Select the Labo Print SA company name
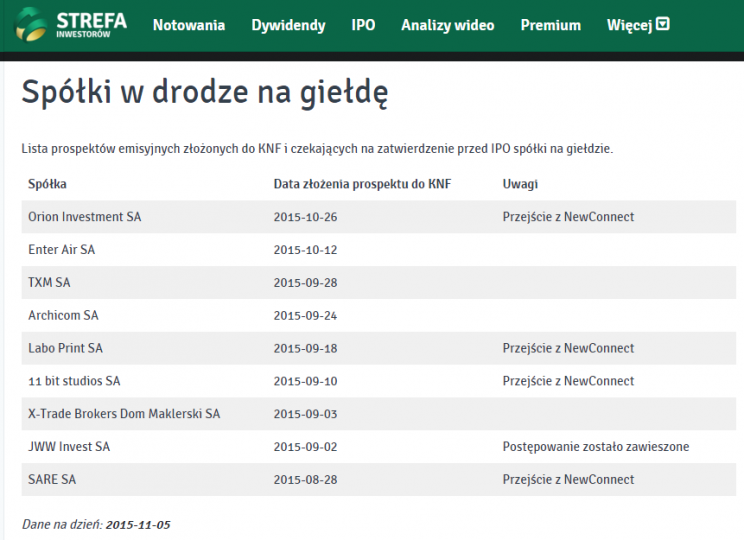744x540 pixels. pos(65,348)
